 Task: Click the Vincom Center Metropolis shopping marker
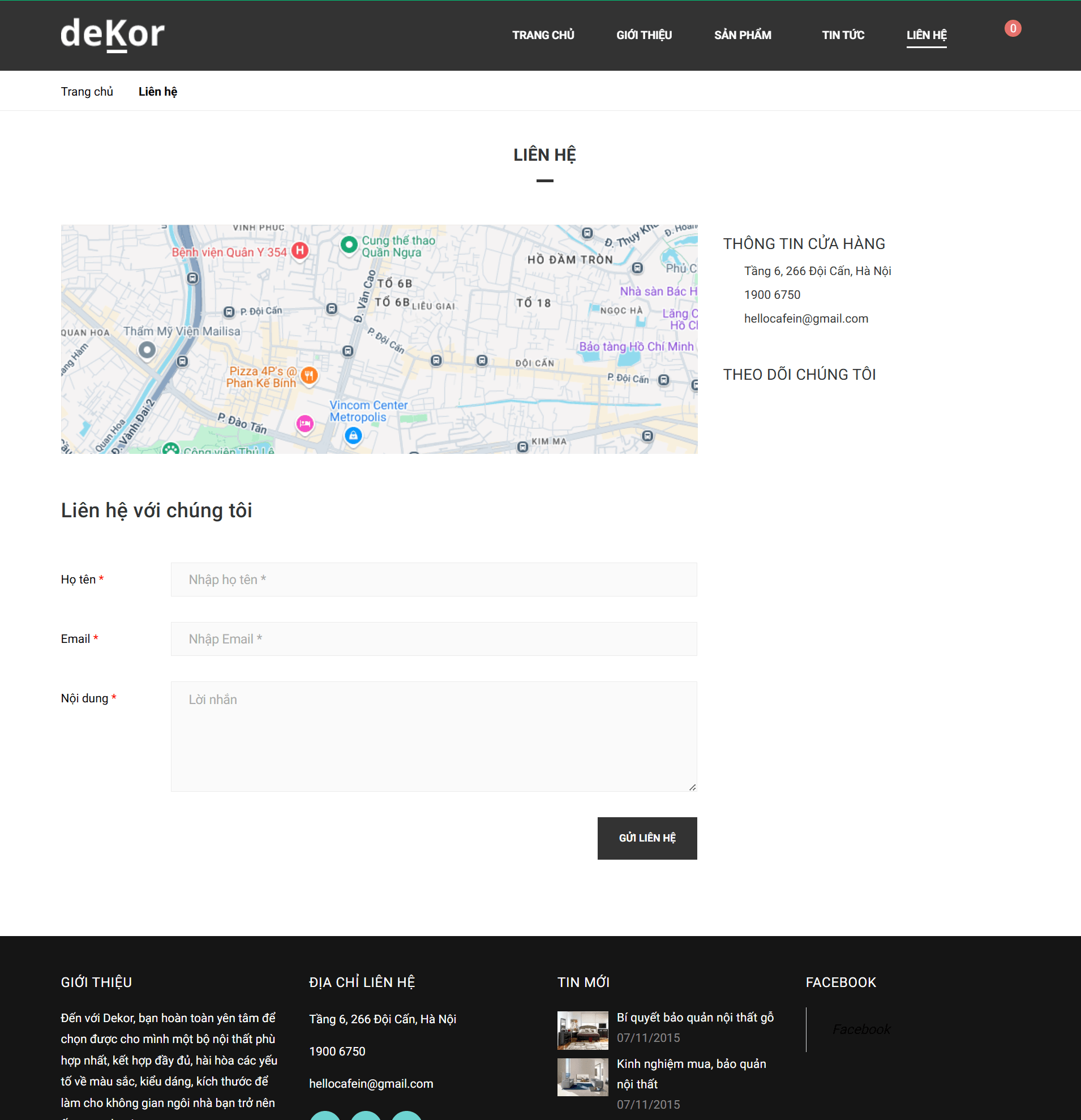point(353,436)
